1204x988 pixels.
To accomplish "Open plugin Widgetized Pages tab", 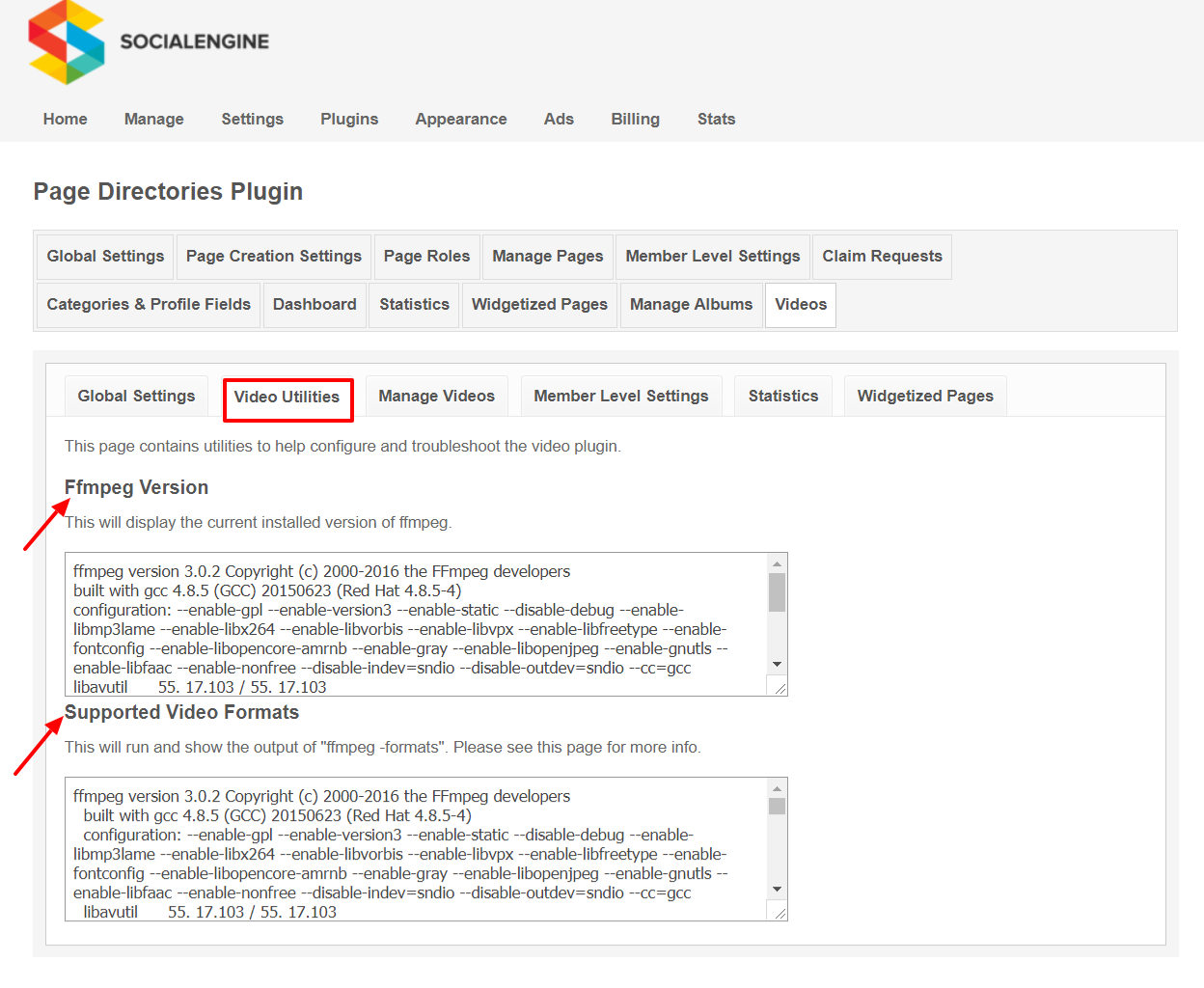I will pyautogui.click(x=539, y=305).
